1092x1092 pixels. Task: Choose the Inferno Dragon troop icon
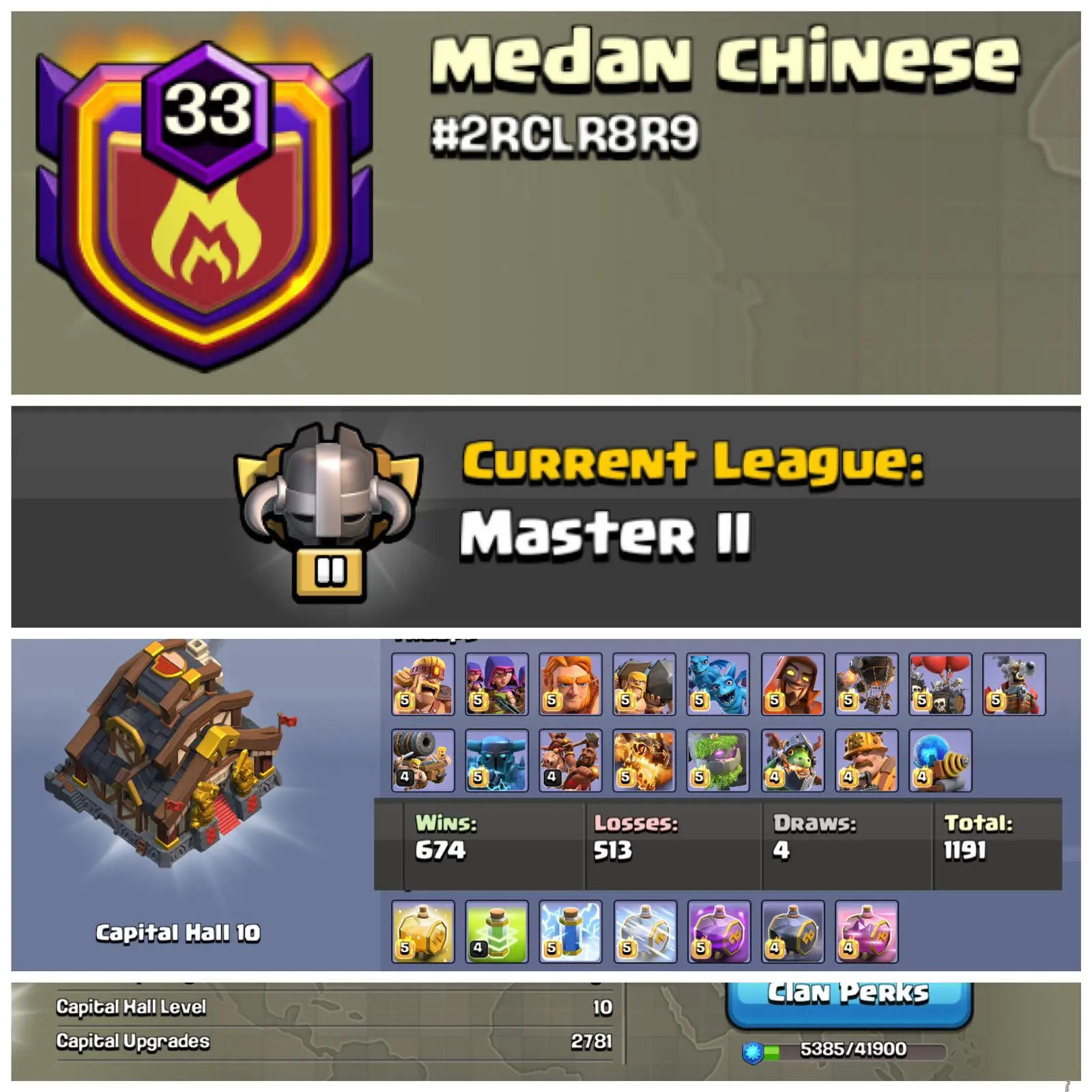(x=792, y=760)
